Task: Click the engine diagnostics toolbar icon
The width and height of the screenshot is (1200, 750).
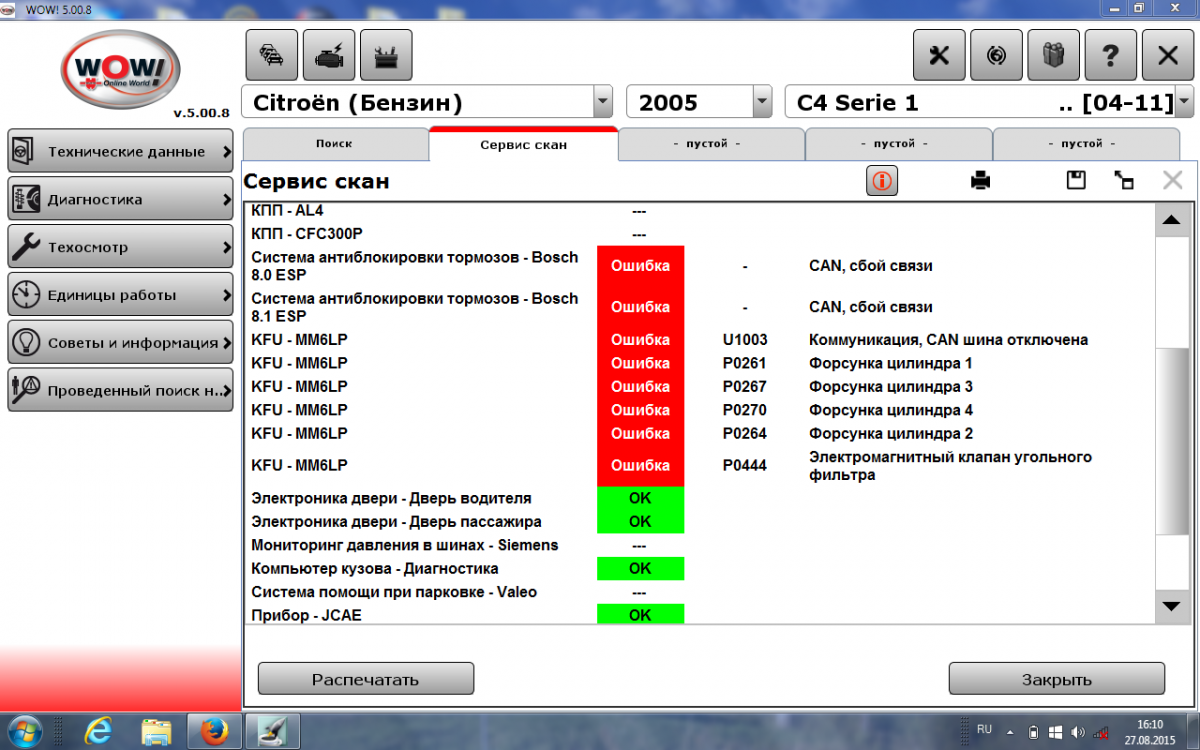Action: click(329, 55)
